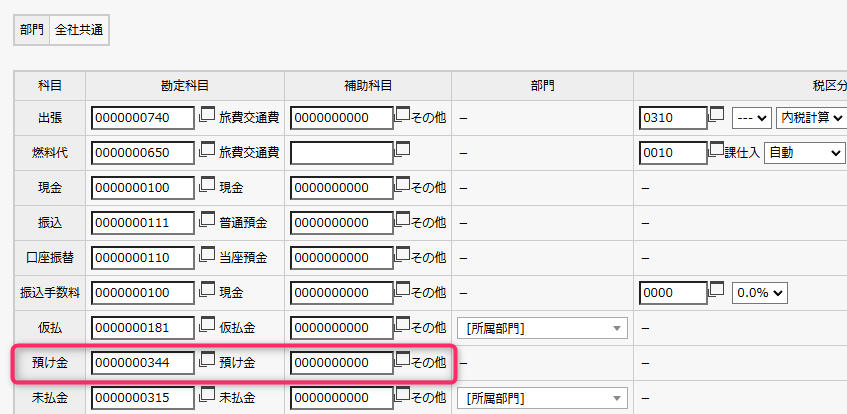The image size is (847, 414).
Task: Expand the 自動 dropdown in 燃料代 row
Action: pyautogui.click(x=804, y=153)
